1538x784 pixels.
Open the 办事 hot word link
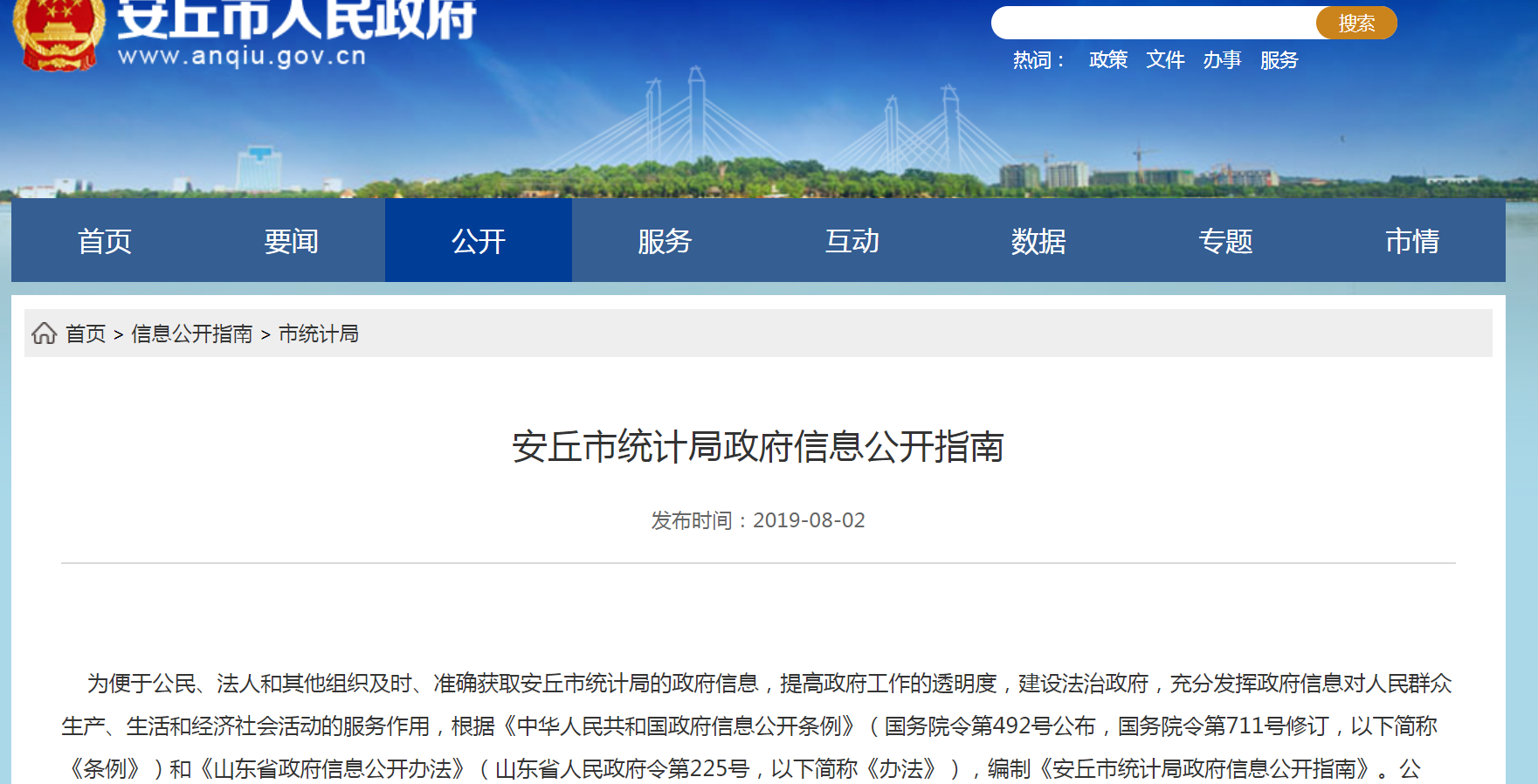click(1222, 59)
